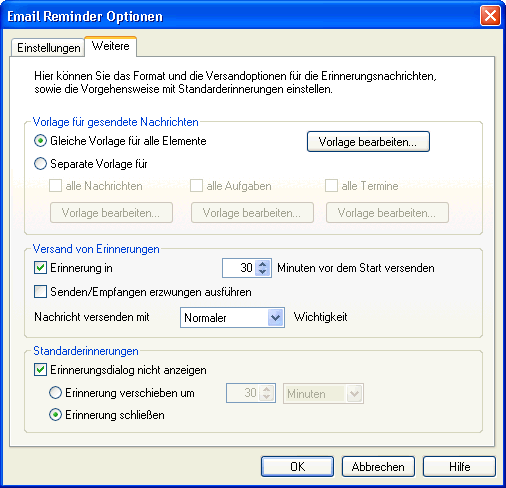The height and width of the screenshot is (488, 506).
Task: Select Erinnerung schließen radio button
Action: click(55, 415)
